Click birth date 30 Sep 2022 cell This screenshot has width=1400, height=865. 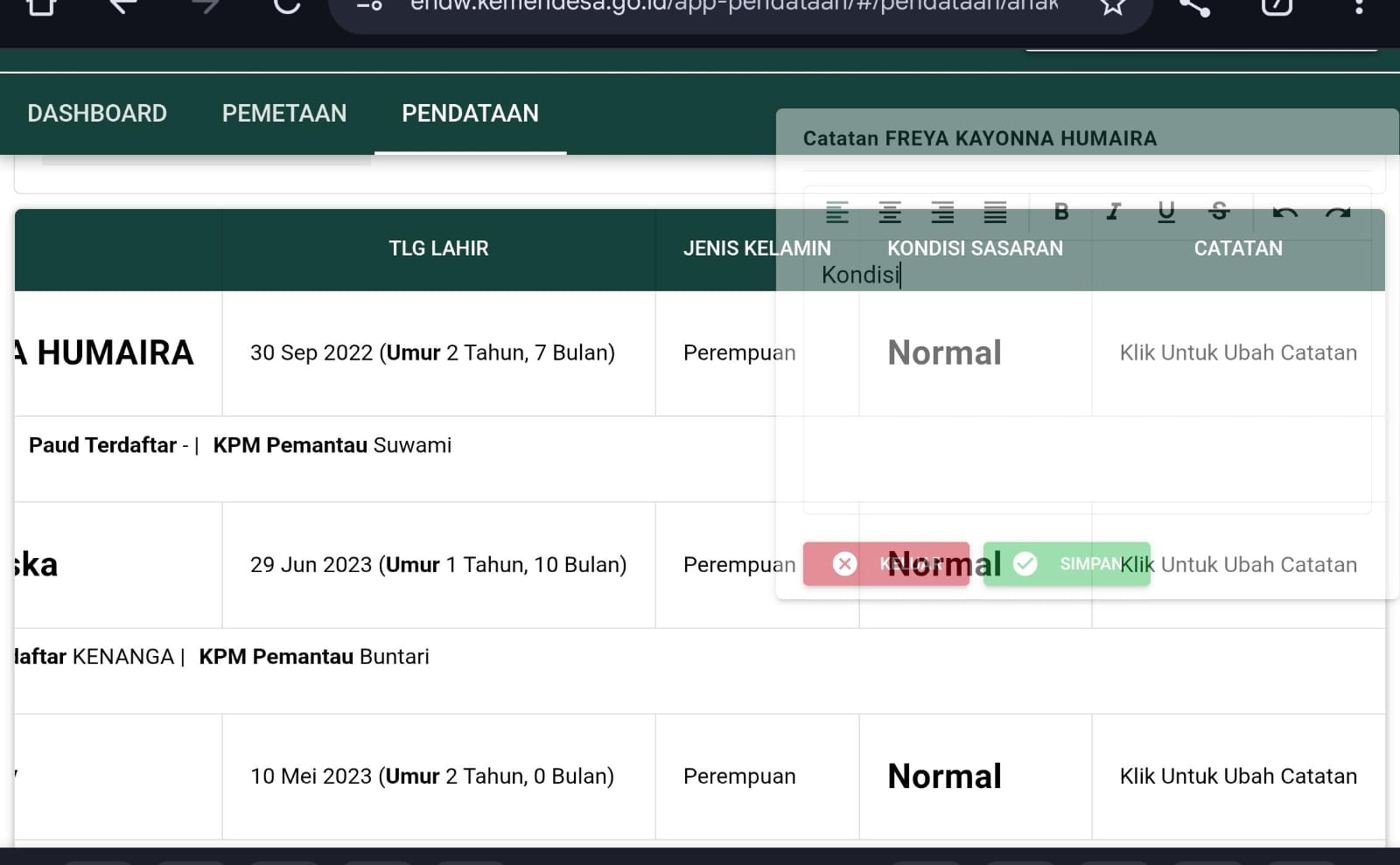click(432, 352)
